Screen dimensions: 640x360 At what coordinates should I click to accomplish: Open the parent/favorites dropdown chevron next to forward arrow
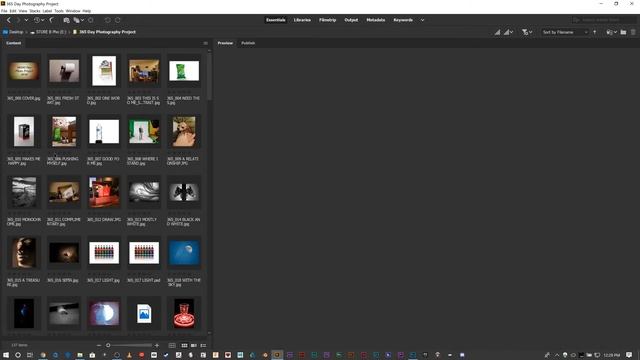click(26, 20)
